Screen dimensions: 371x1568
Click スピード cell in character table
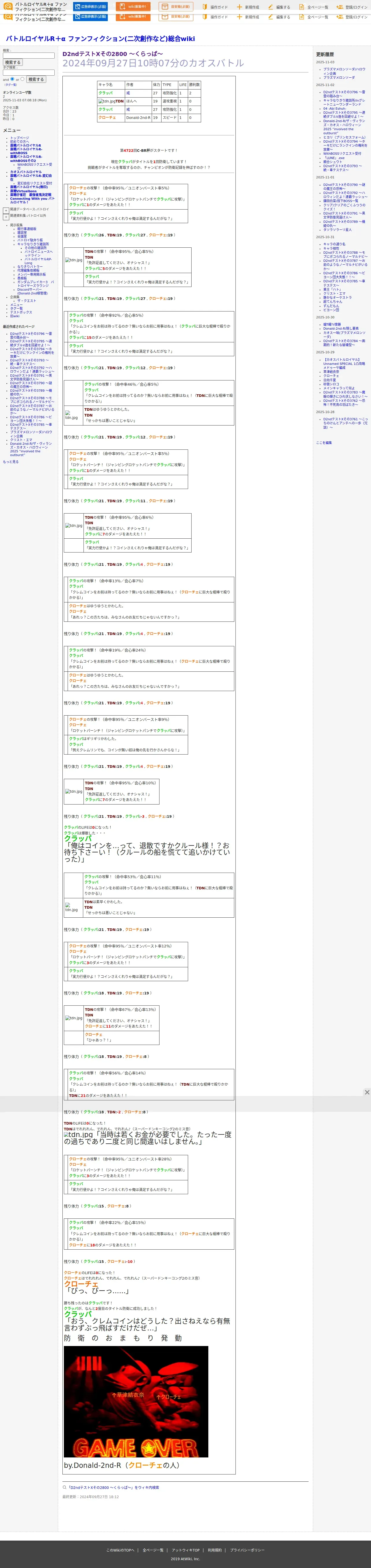click(x=169, y=118)
